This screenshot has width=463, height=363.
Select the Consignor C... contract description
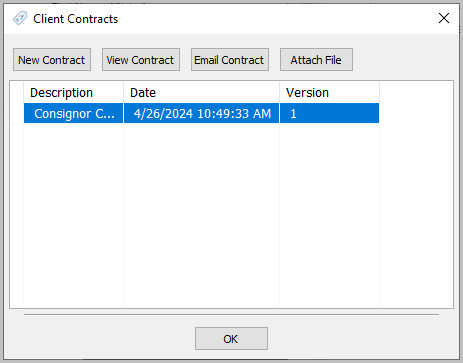click(74, 113)
